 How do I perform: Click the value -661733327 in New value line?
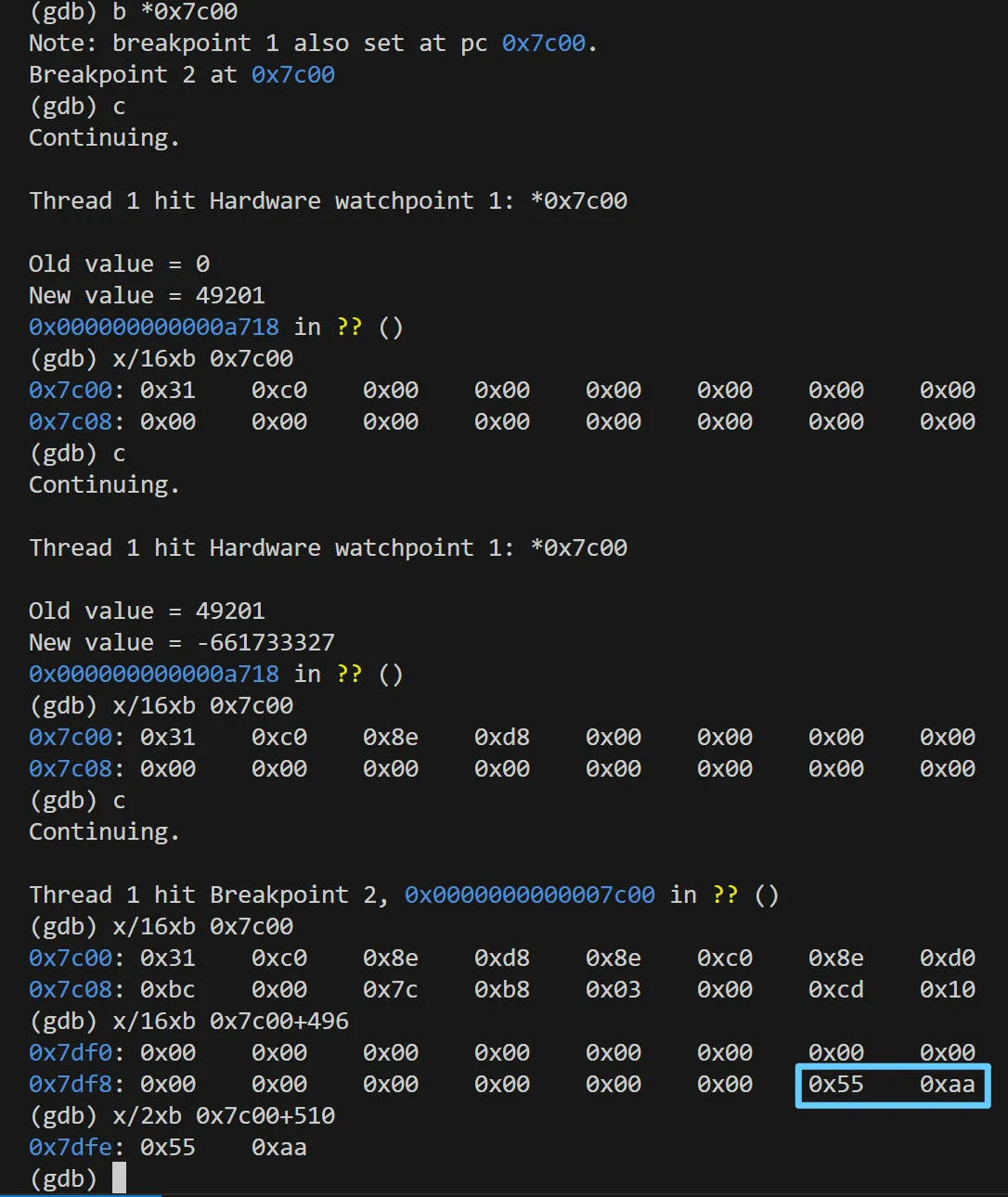coord(265,643)
